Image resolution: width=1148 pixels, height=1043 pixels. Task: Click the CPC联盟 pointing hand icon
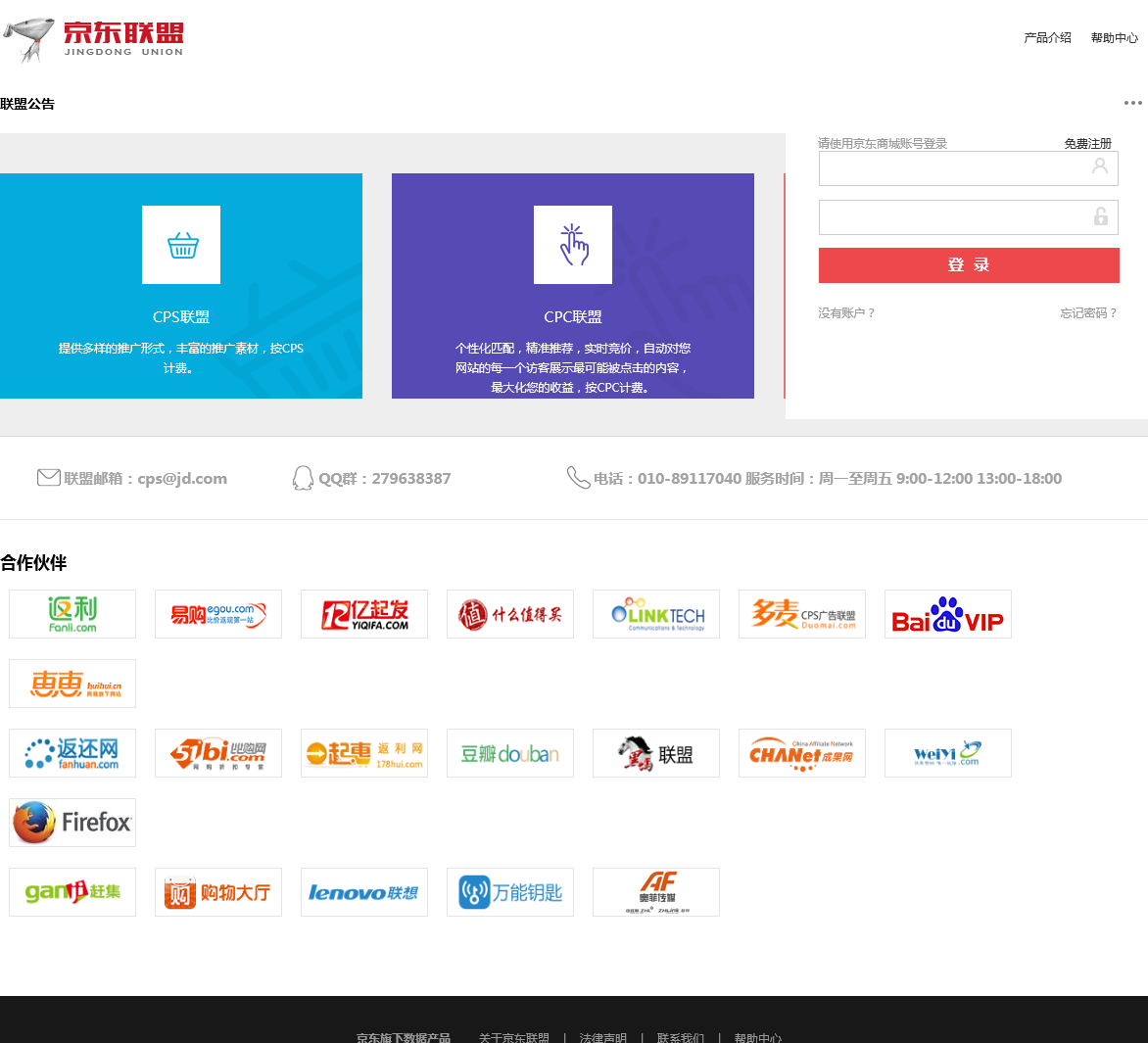(573, 245)
